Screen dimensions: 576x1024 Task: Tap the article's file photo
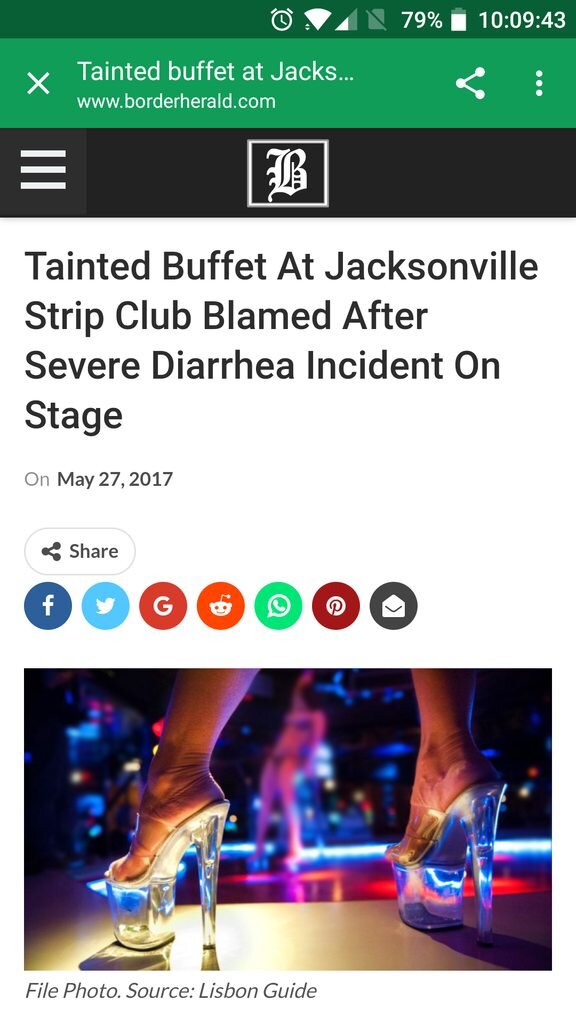[288, 819]
